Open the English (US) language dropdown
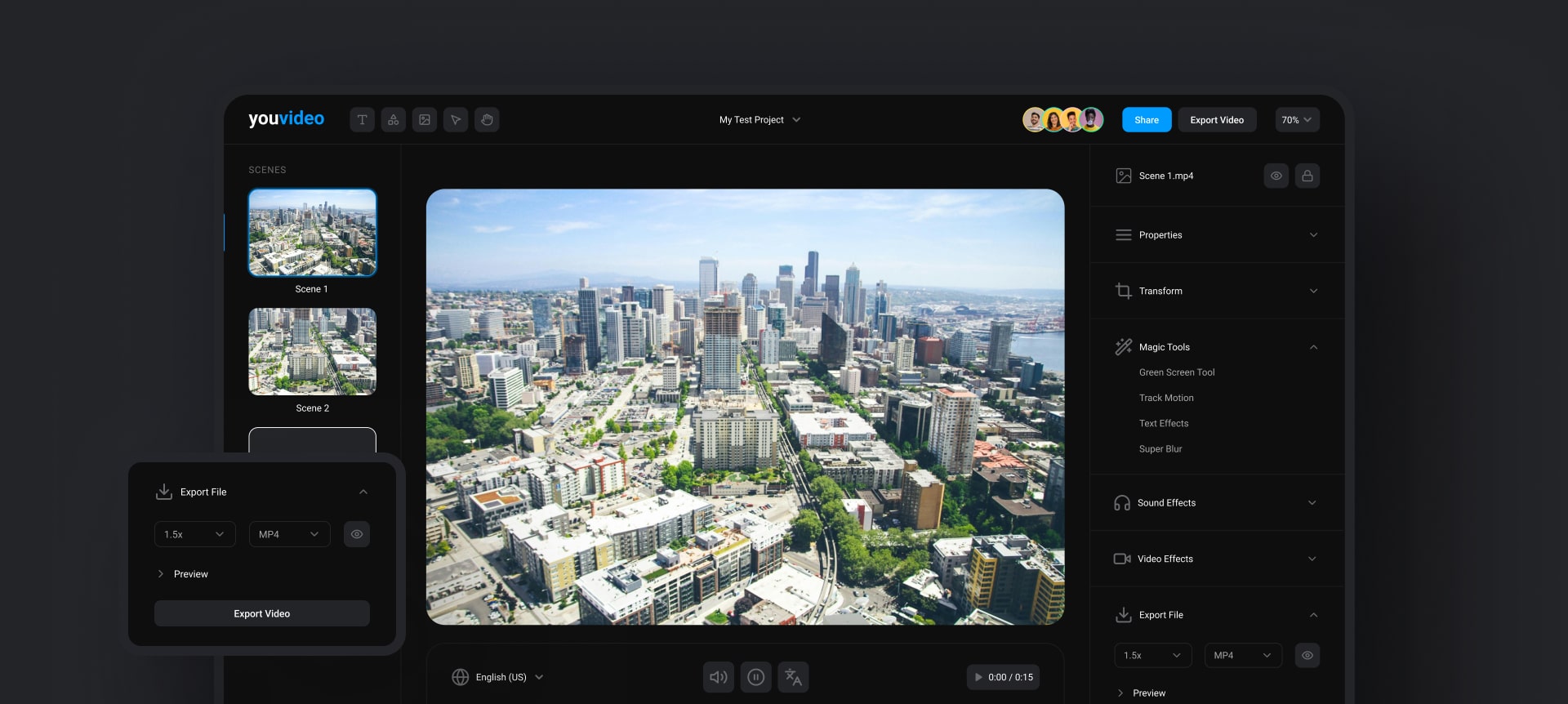 coord(509,677)
